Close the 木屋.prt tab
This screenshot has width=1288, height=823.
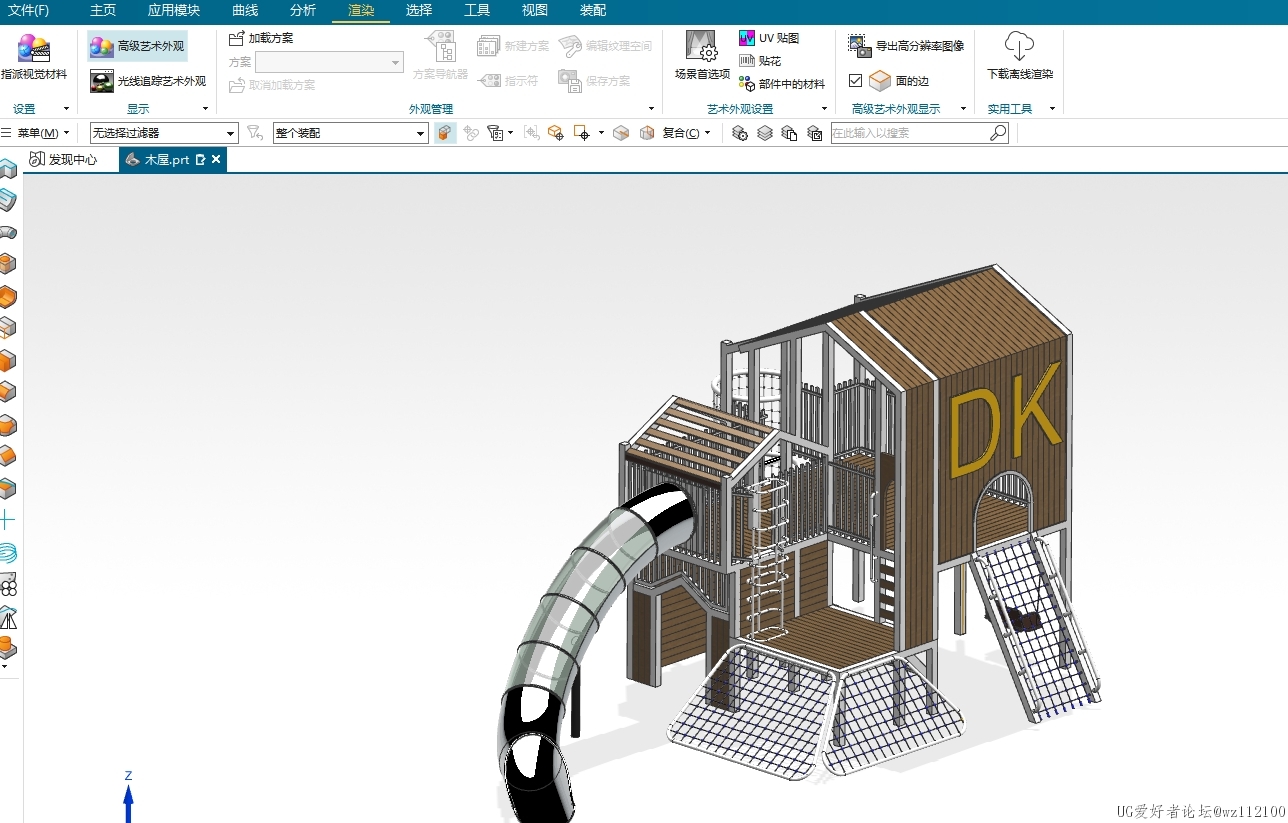(x=216, y=159)
